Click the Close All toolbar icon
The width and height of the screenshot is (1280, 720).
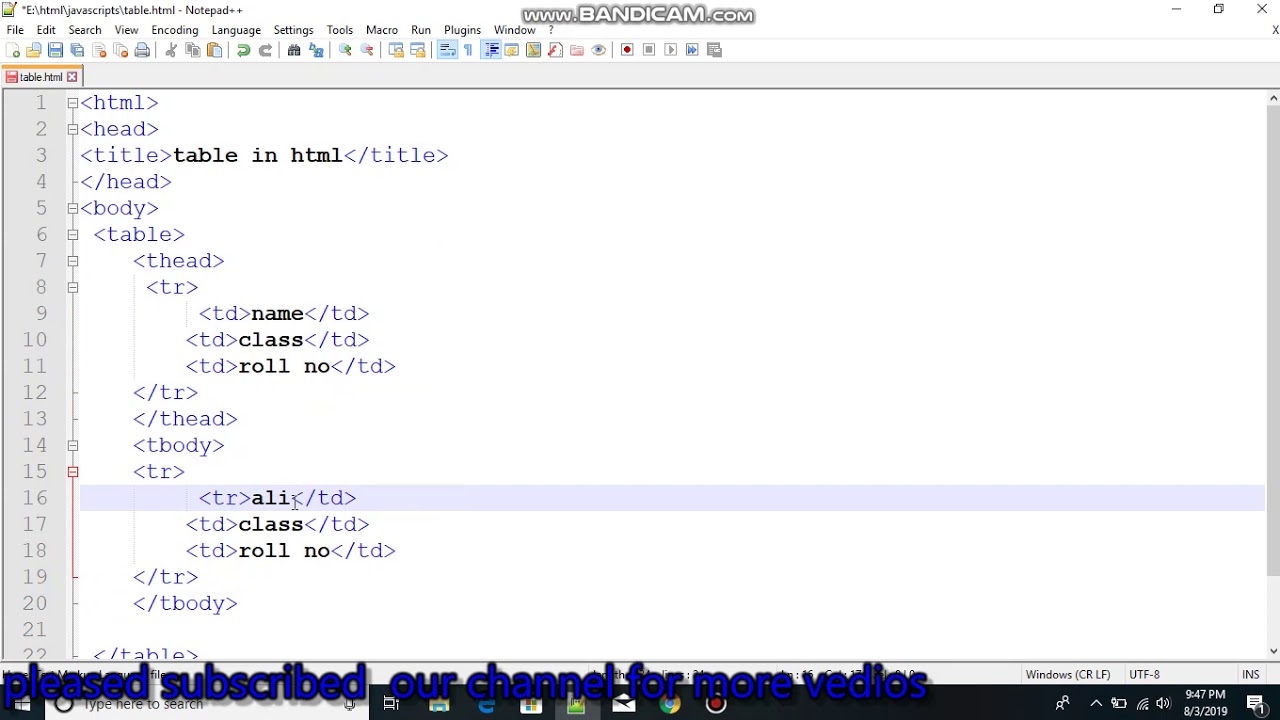click(x=120, y=50)
